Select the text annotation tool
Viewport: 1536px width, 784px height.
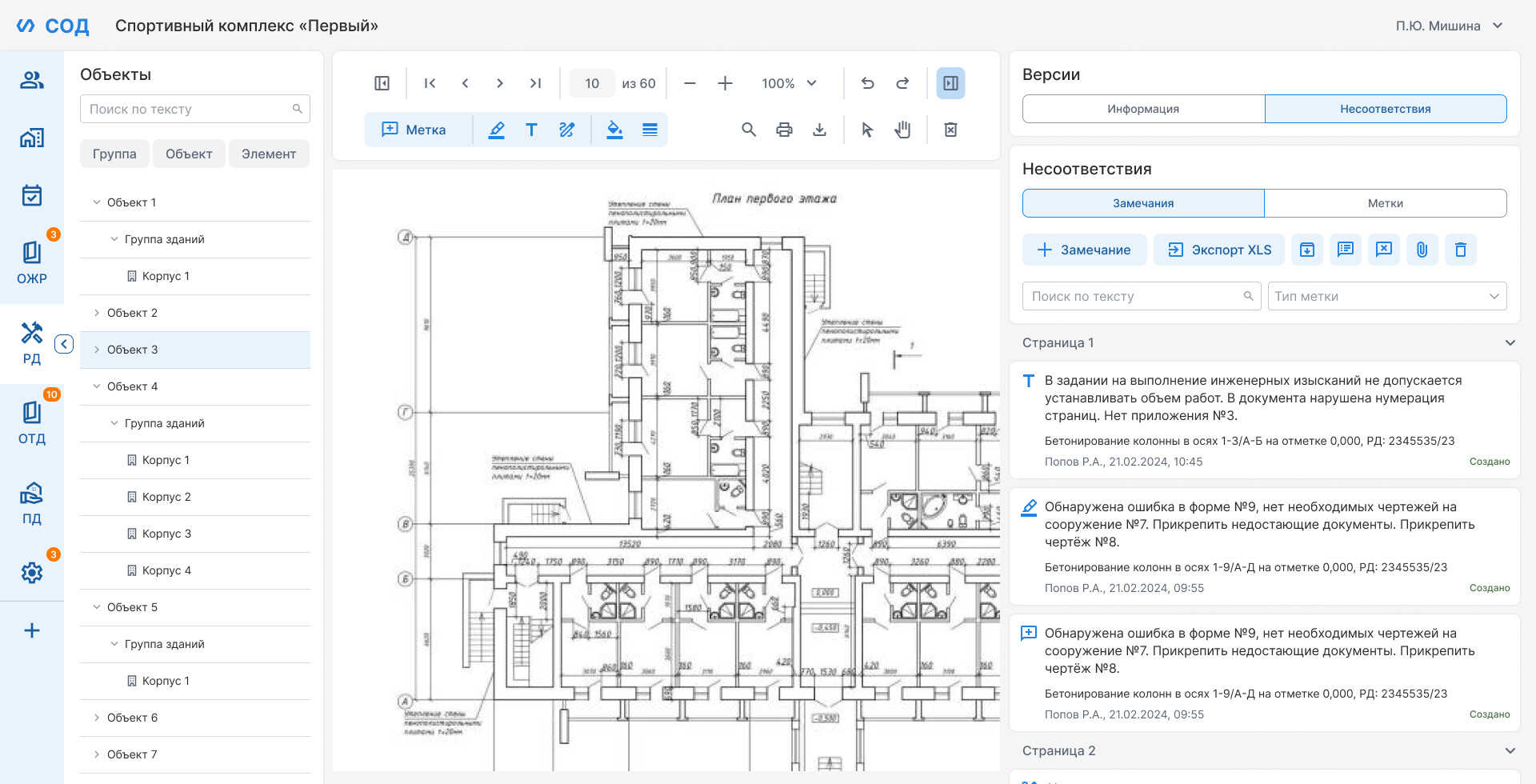(531, 130)
